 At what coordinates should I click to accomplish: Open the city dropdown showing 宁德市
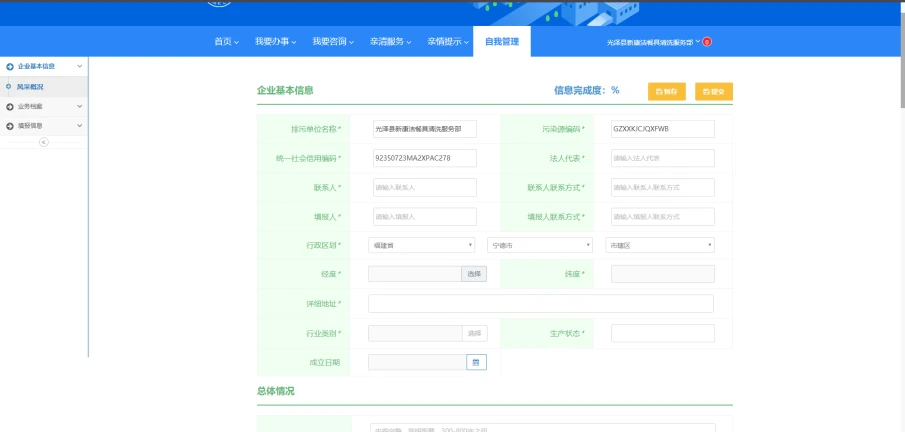coord(540,245)
